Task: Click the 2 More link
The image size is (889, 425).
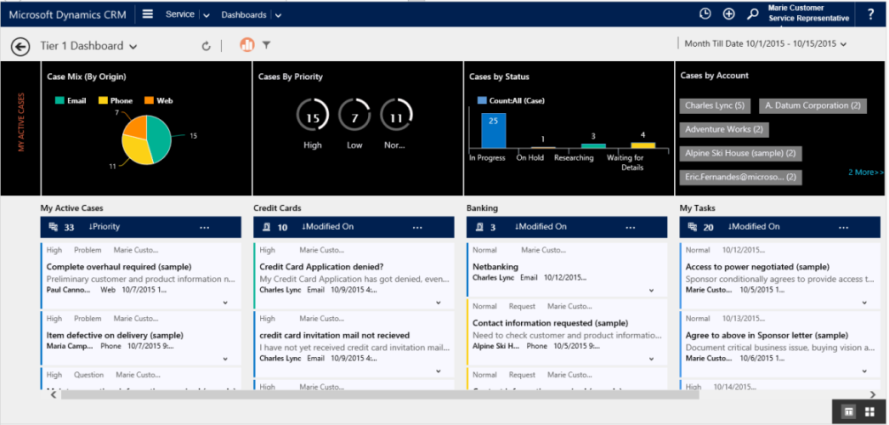Action: coord(866,172)
